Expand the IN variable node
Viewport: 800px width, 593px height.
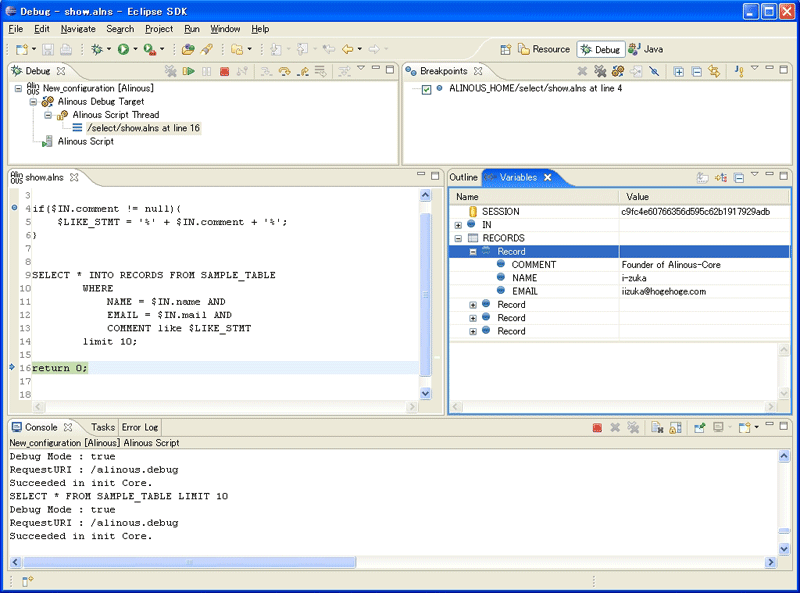pos(458,225)
